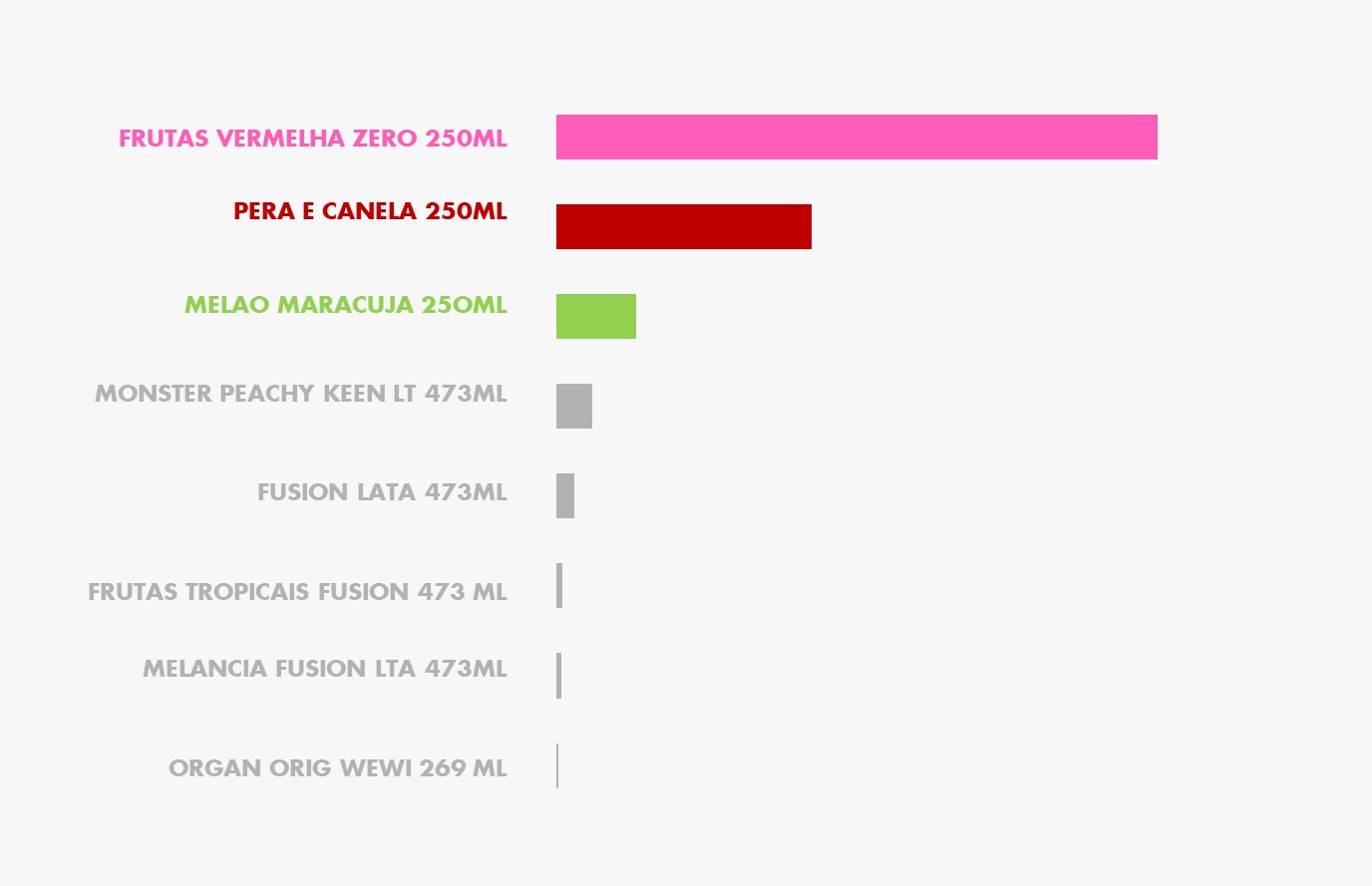Click the FRUTAS VERMELHA ZERO 250ML label
Image resolution: width=1372 pixels, height=886 pixels.
[x=313, y=139]
